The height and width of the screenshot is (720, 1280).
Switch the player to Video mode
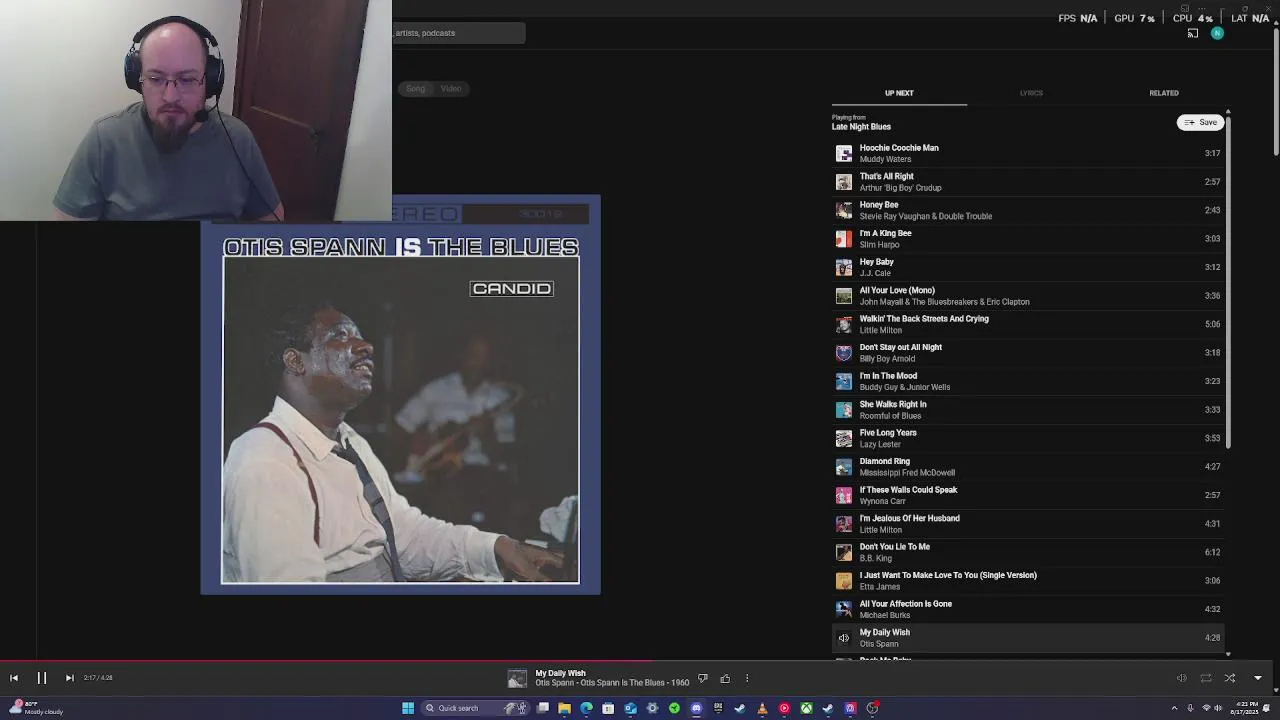[451, 89]
